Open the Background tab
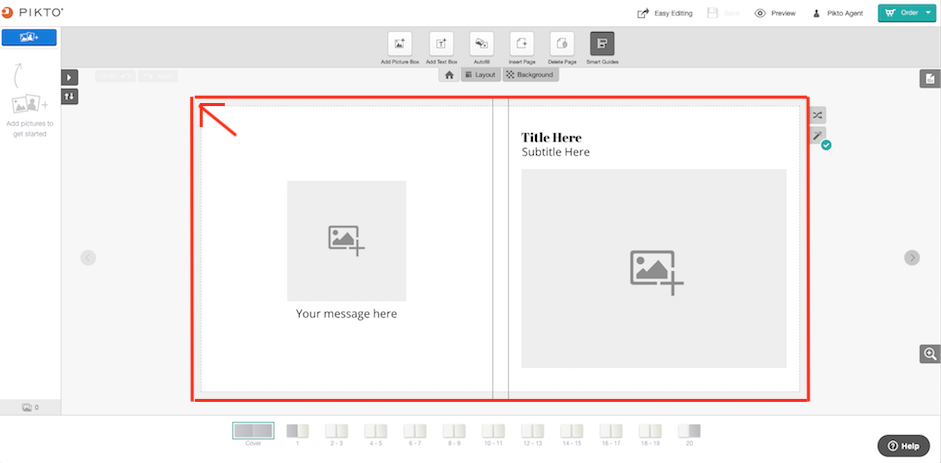Image resolution: width=941 pixels, height=463 pixels. [531, 75]
